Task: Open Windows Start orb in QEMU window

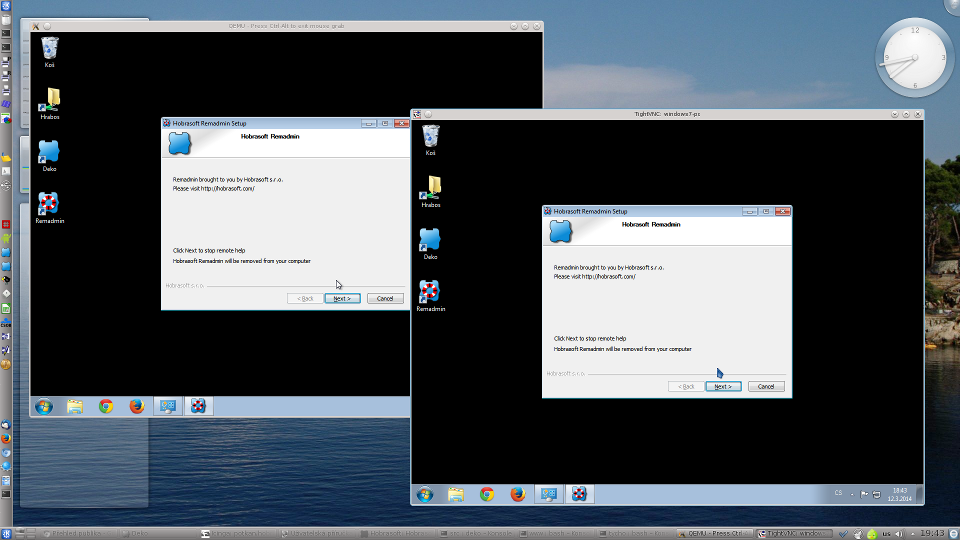Action: (x=44, y=407)
